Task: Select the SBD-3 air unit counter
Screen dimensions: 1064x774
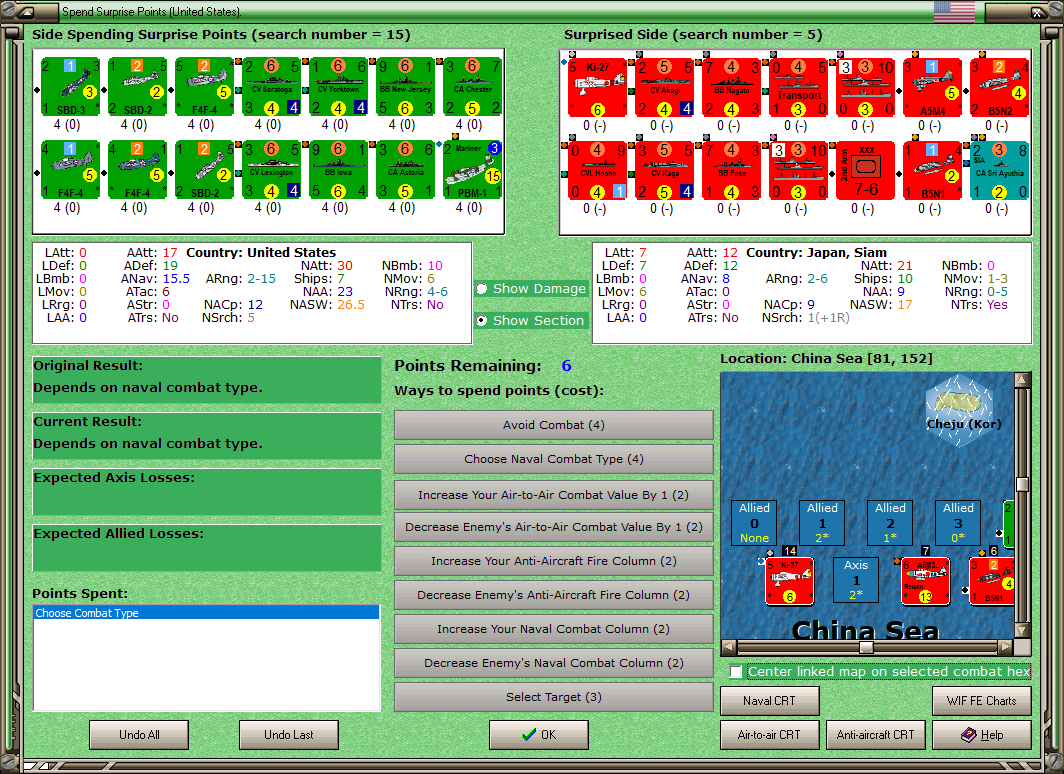Action: tap(71, 87)
